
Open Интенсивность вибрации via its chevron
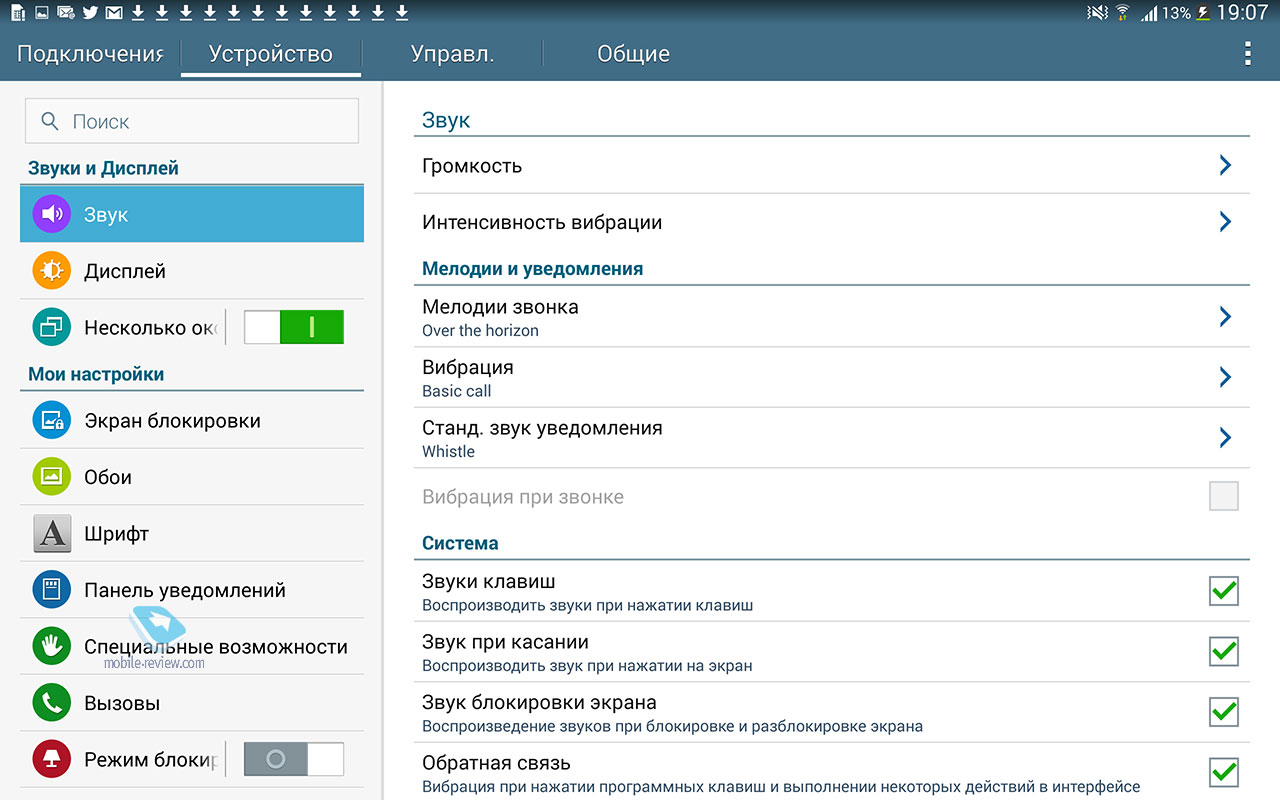coord(1225,221)
